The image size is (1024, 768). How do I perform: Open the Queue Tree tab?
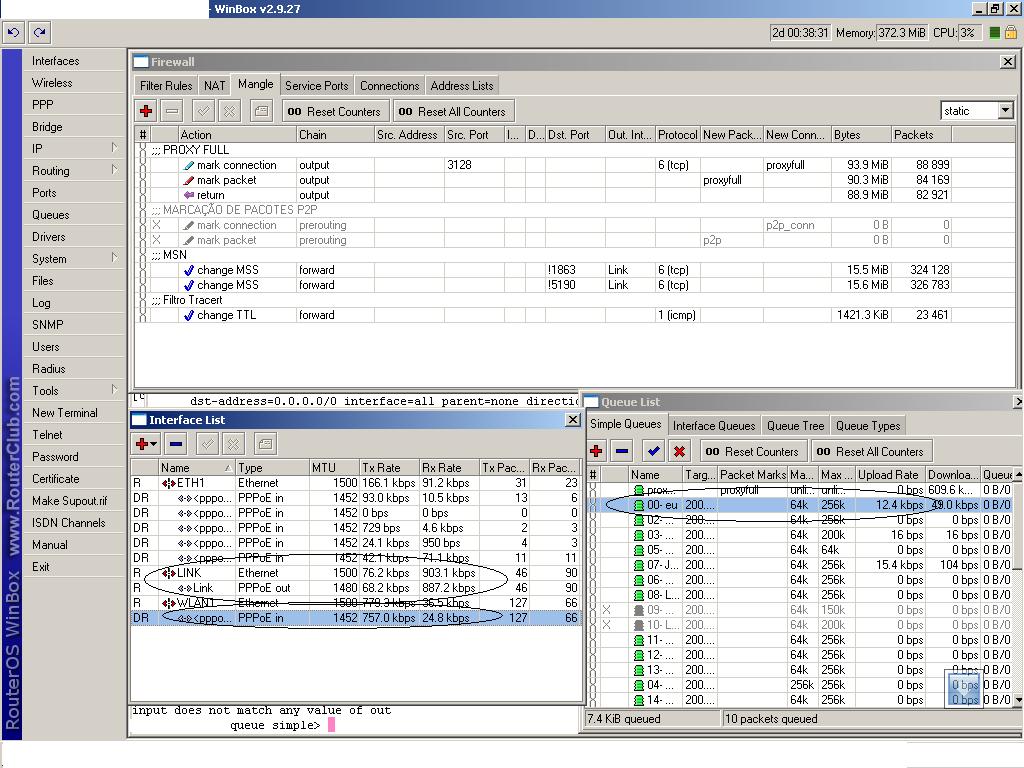[795, 426]
